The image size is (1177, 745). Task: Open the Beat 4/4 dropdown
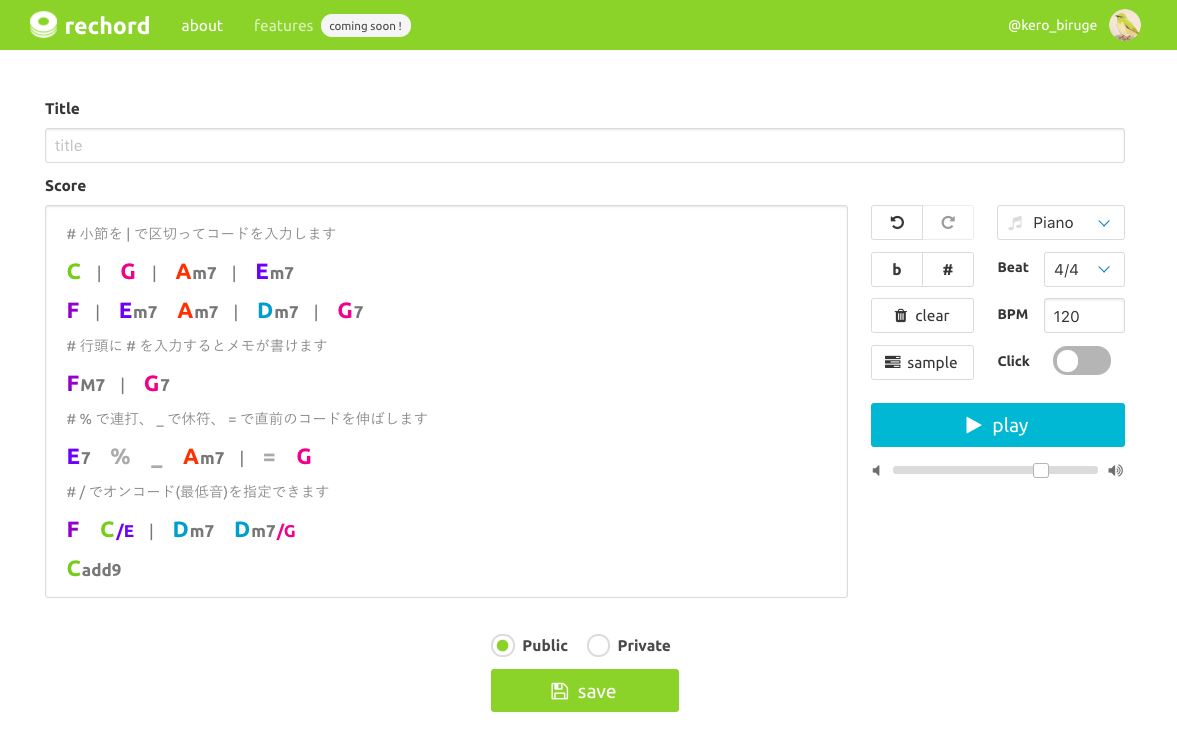coord(1084,269)
